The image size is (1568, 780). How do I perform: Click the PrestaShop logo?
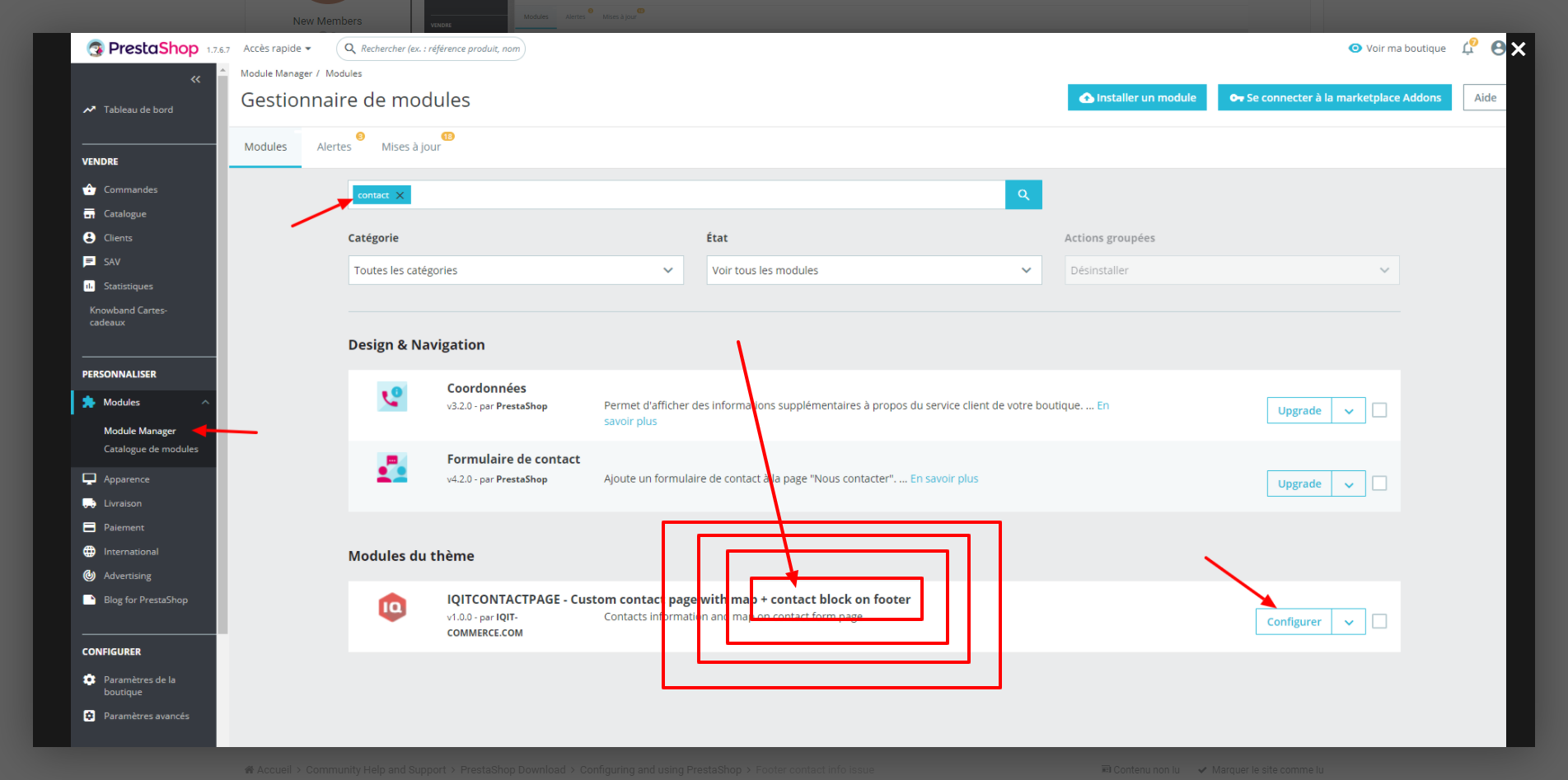(143, 49)
